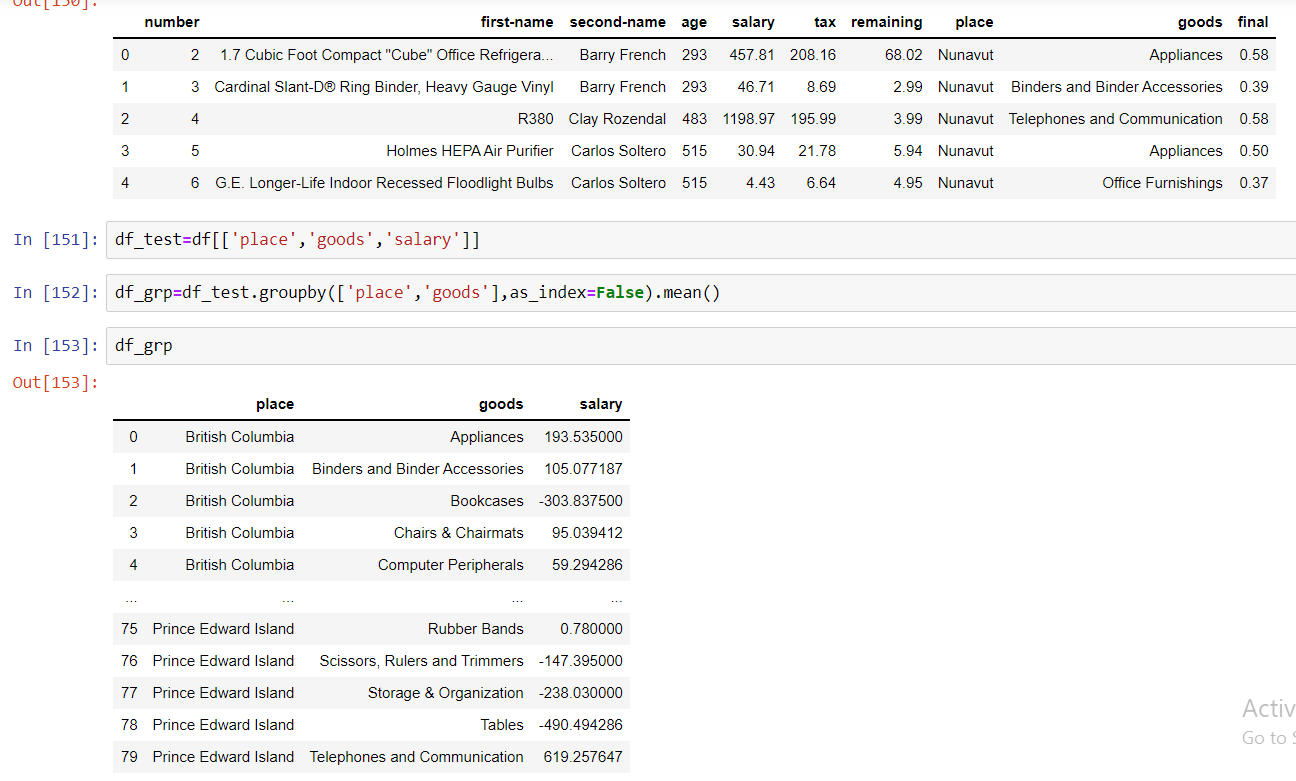Click the In [151] prompt label
Screen dimensions: 1296x781
point(56,240)
